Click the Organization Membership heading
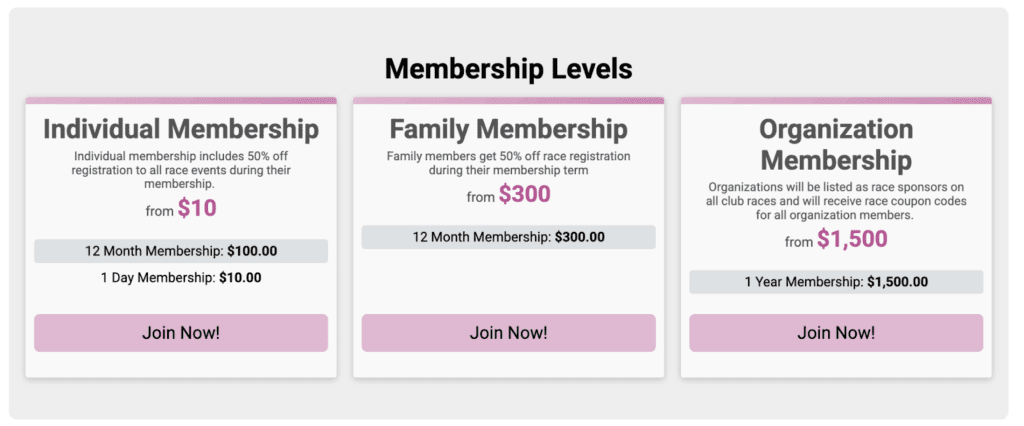Viewport: 1024px width, 426px height. (836, 144)
